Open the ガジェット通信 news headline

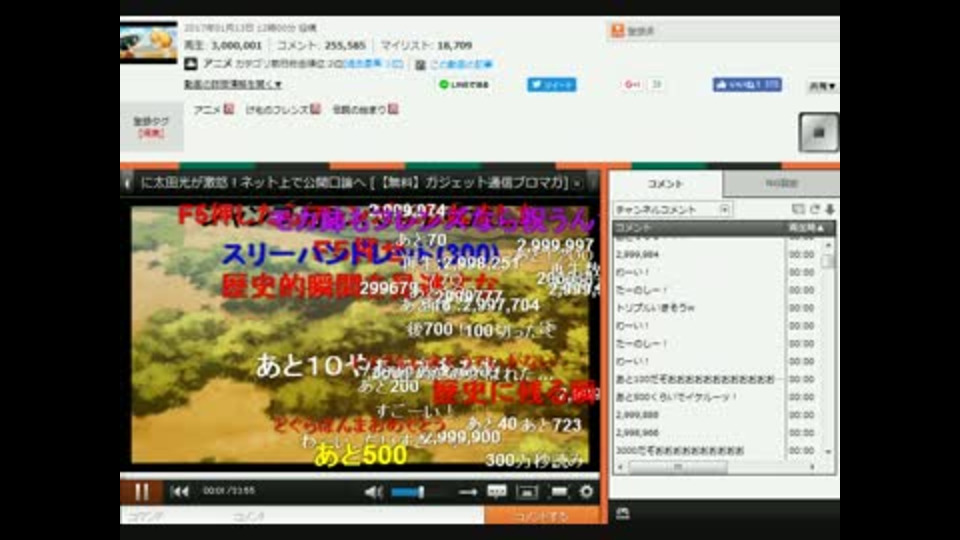(x=354, y=183)
